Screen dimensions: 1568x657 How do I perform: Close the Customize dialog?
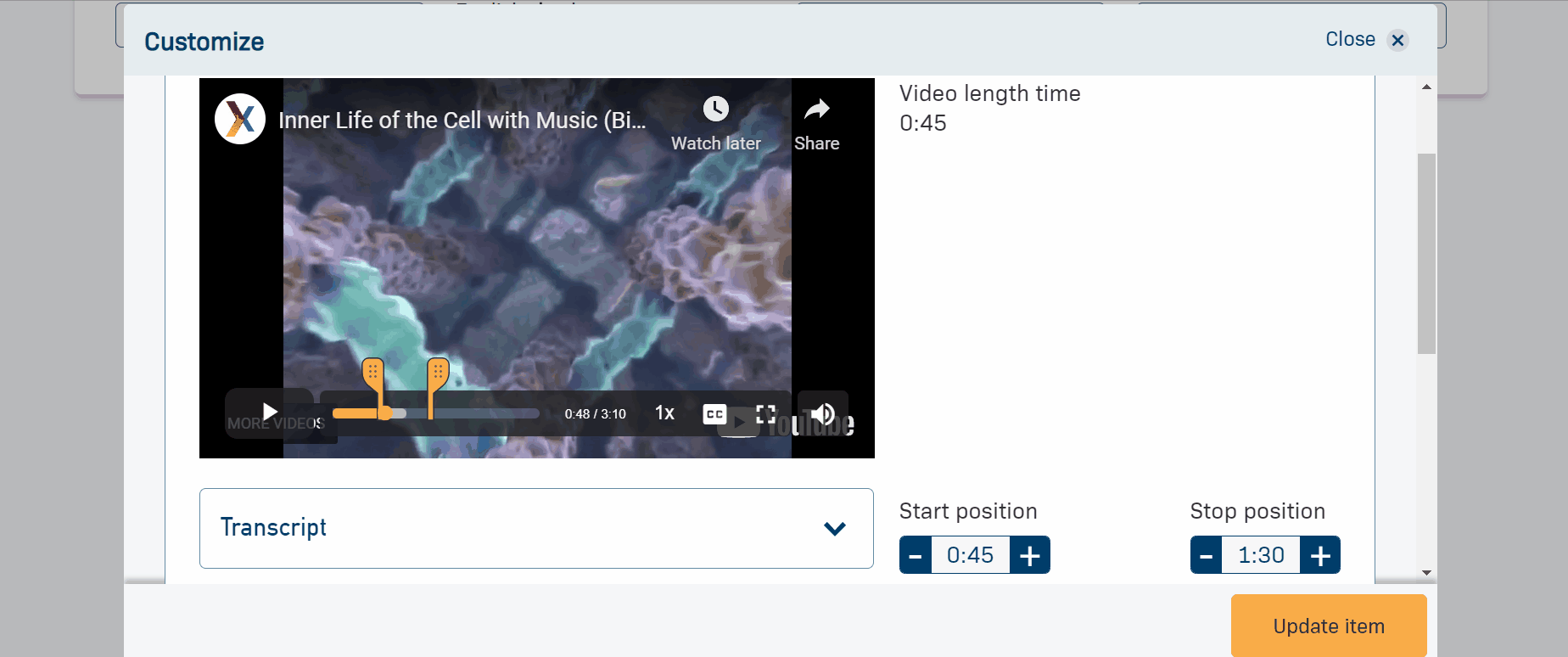click(x=1367, y=40)
